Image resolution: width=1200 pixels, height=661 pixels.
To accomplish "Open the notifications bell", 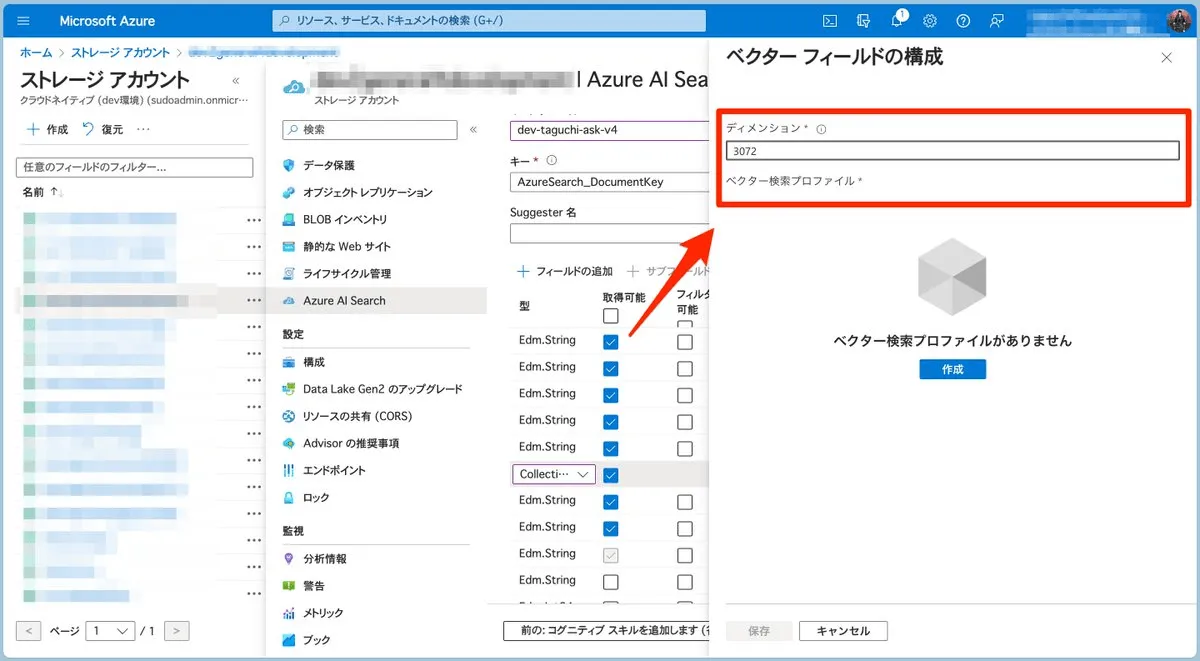I will tap(896, 21).
